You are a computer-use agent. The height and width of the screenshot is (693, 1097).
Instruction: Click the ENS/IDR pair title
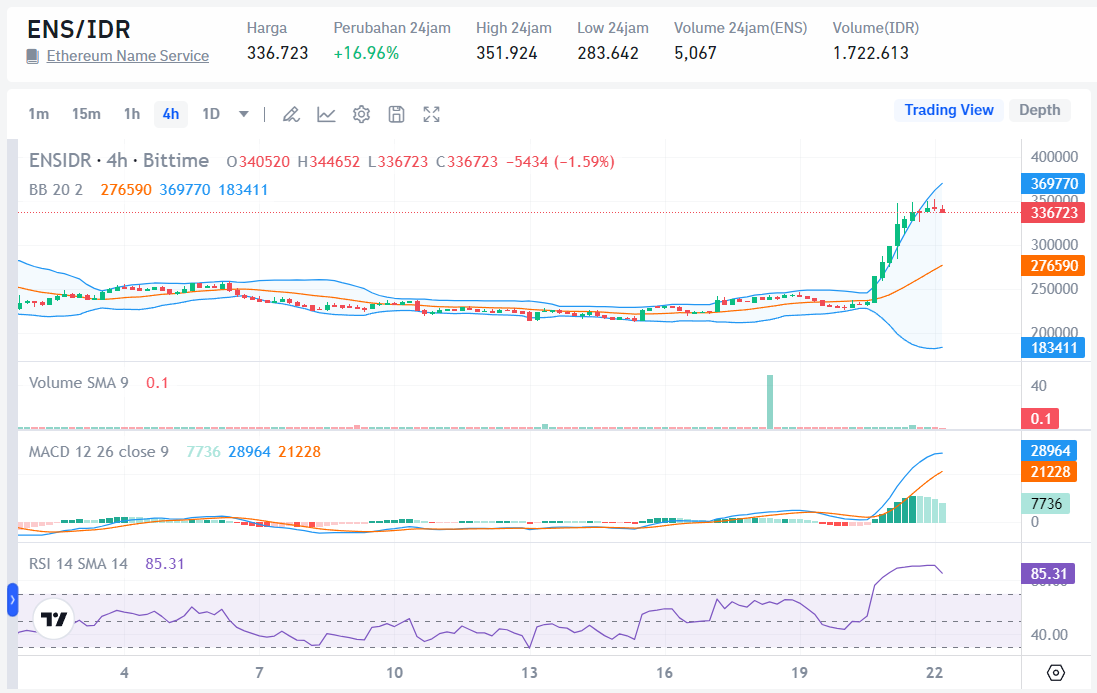79,29
